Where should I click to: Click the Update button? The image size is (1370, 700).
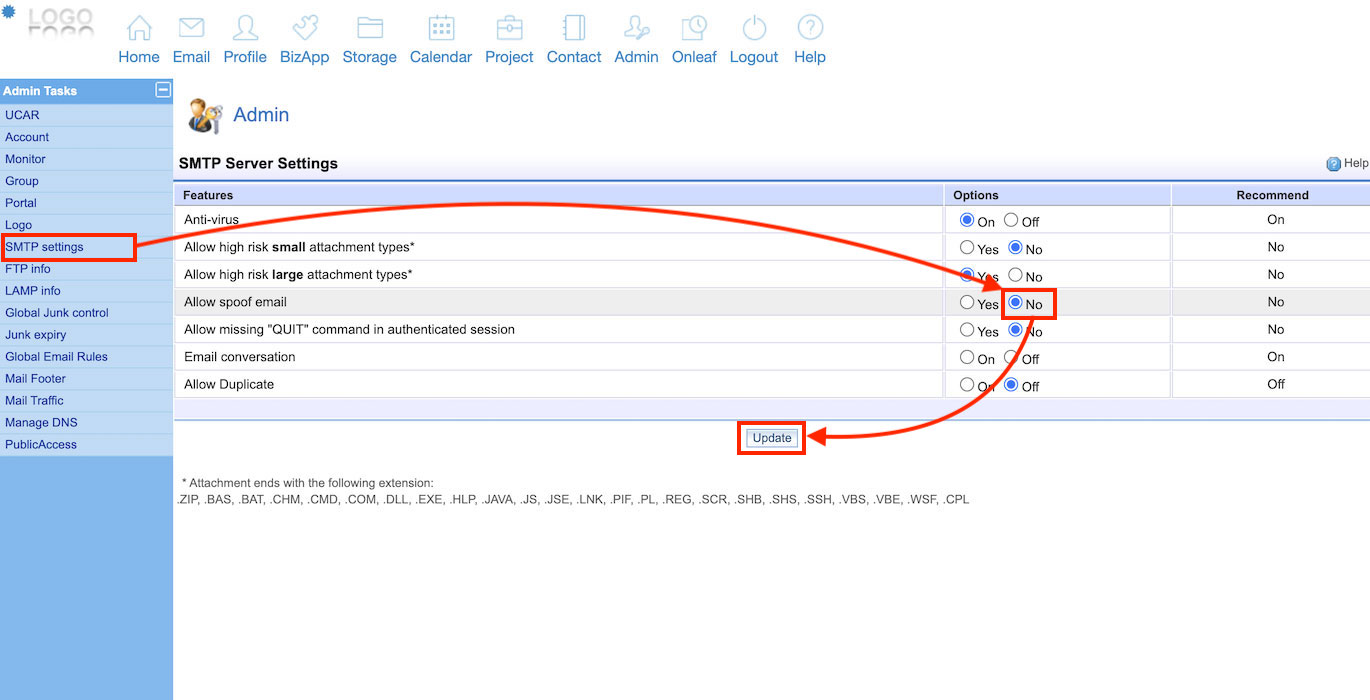click(771, 438)
